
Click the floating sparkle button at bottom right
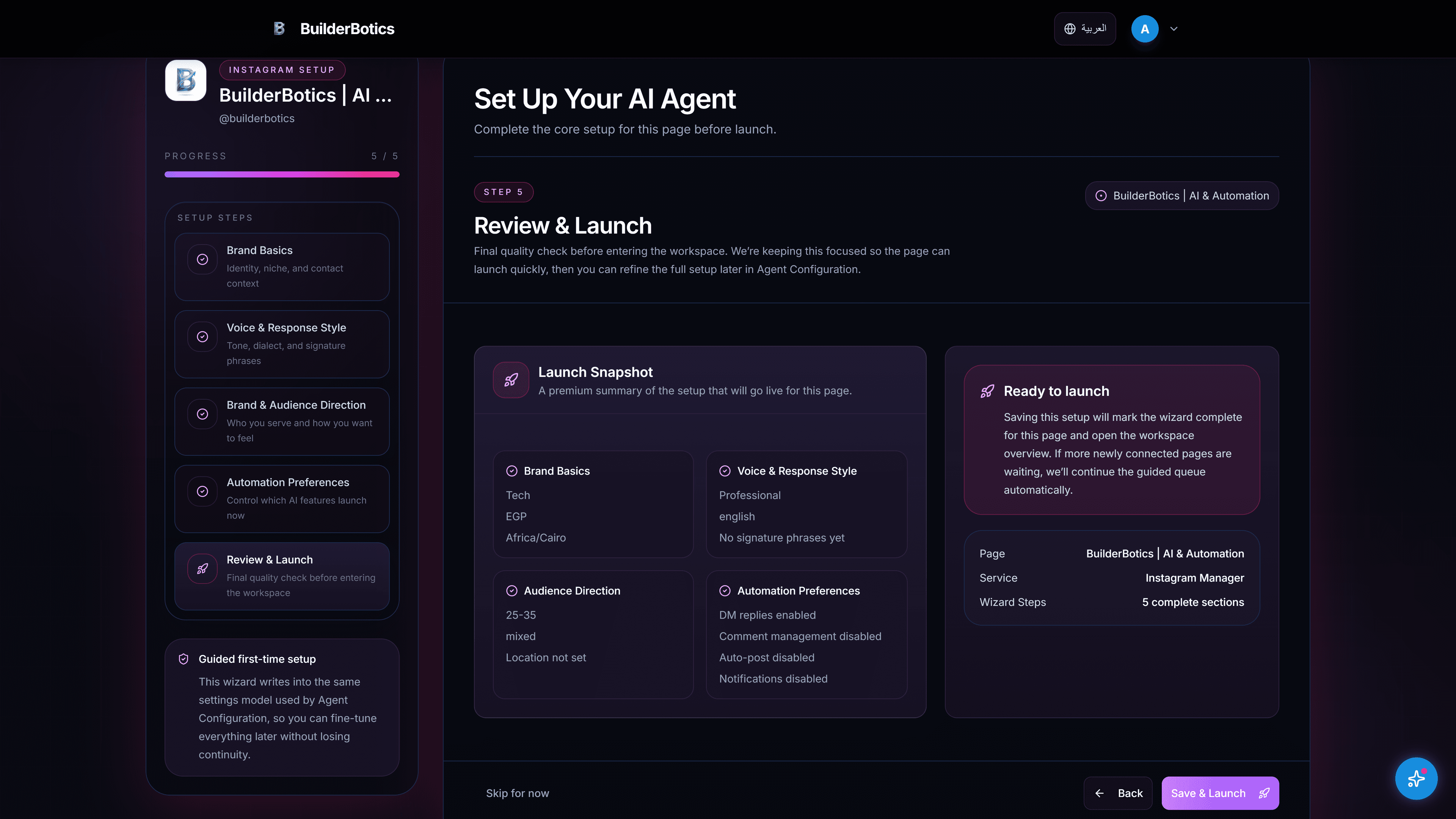coord(1416,778)
